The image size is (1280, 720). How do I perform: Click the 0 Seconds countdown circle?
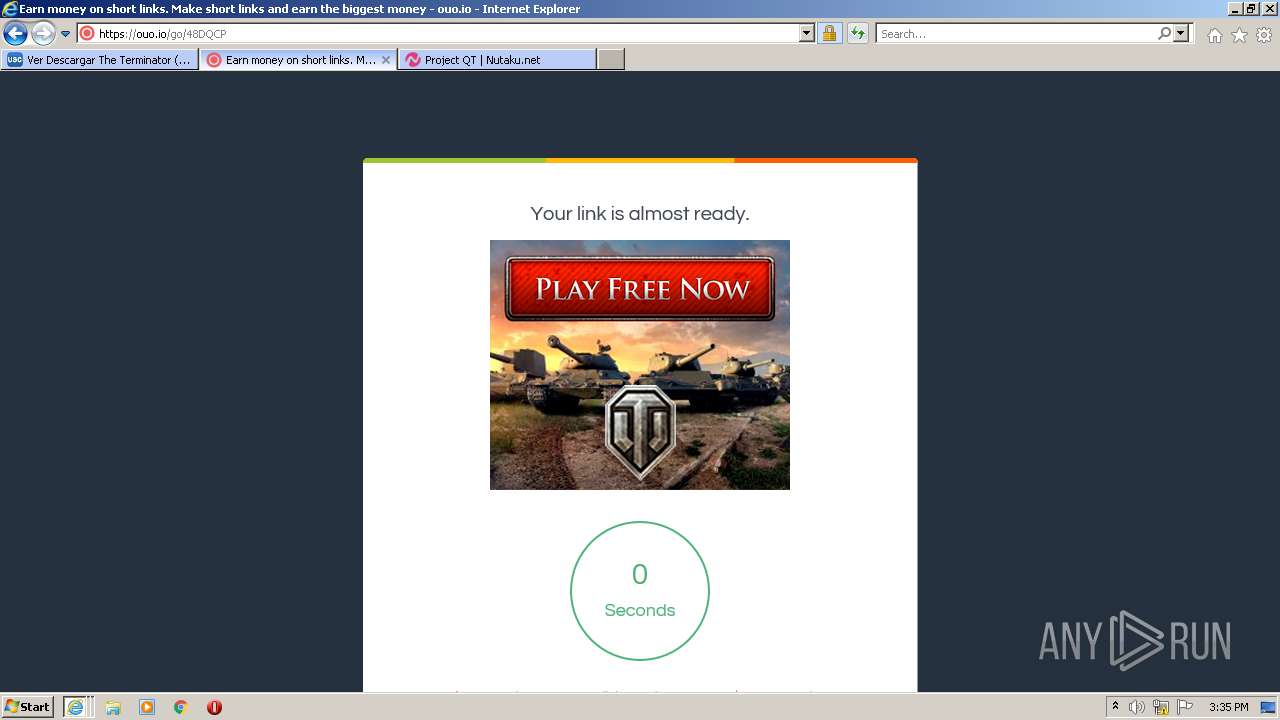click(640, 591)
